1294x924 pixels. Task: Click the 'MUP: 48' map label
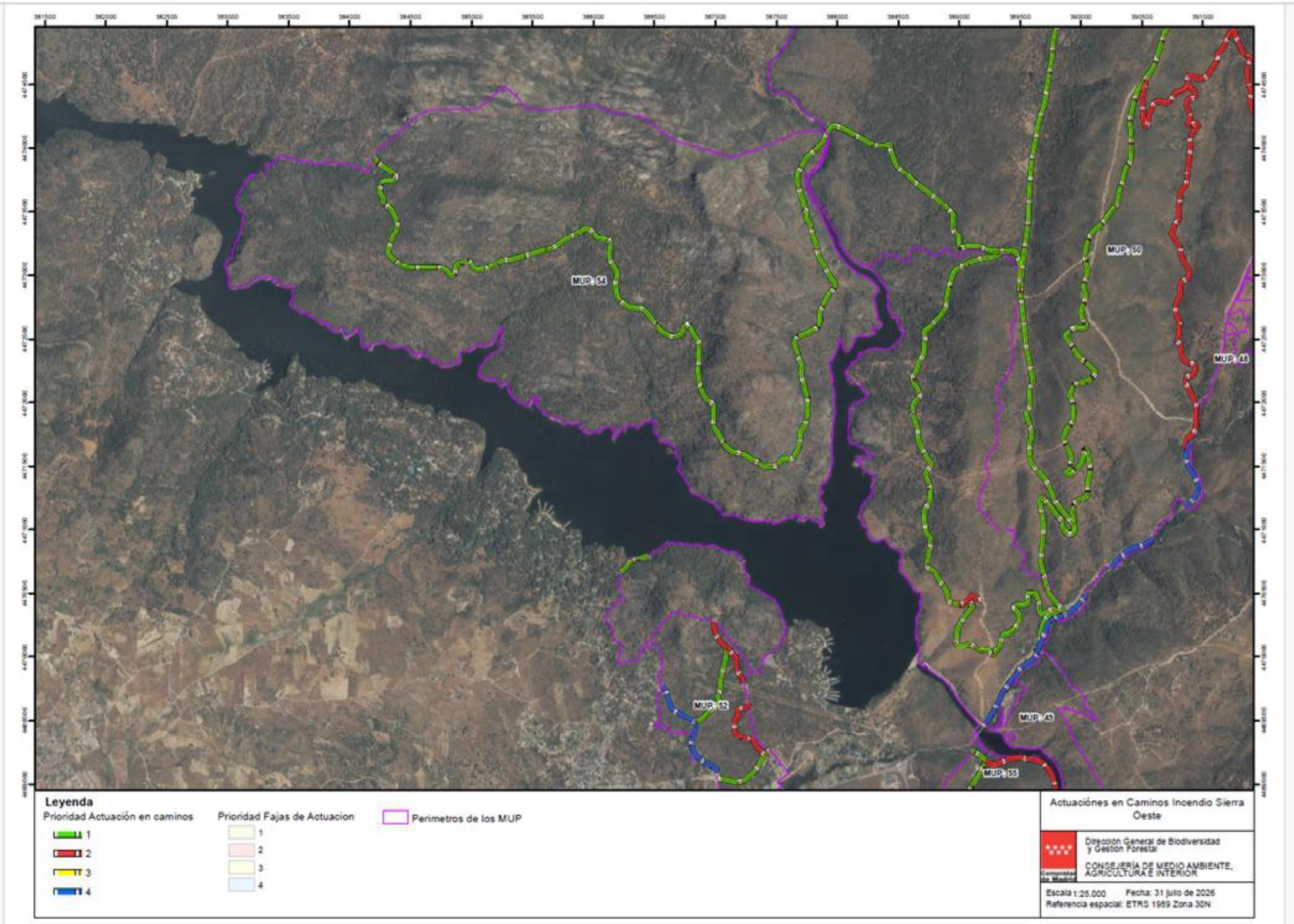coord(1231,359)
